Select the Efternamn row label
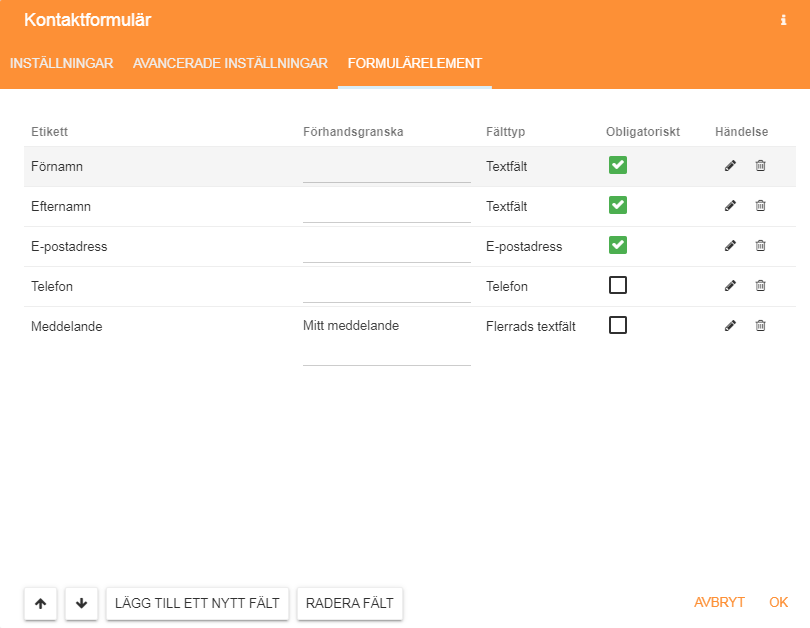Image resolution: width=810 pixels, height=628 pixels. point(61,207)
